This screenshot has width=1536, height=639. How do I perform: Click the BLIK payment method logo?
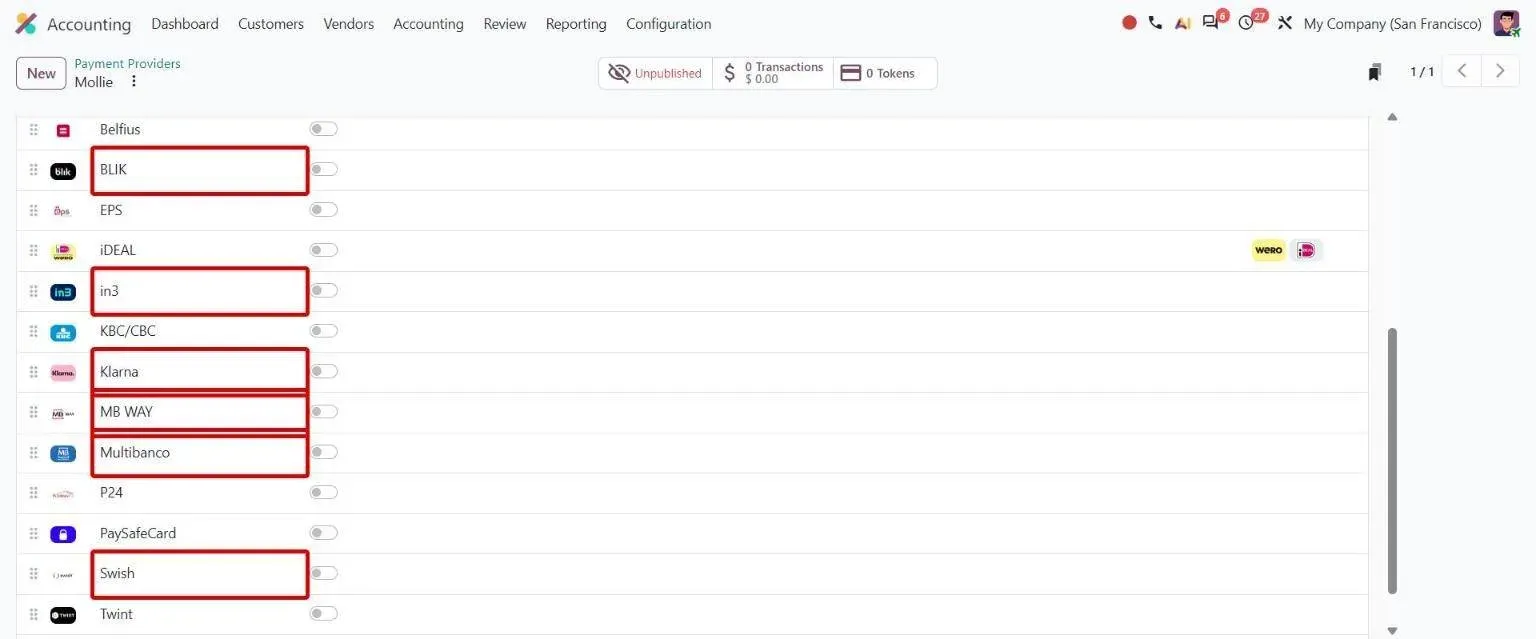(x=63, y=171)
